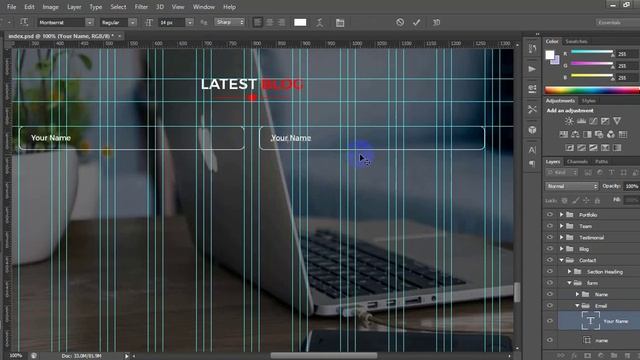Add Curves adjustment icon
This screenshot has height=360, width=640.
[x=593, y=121]
